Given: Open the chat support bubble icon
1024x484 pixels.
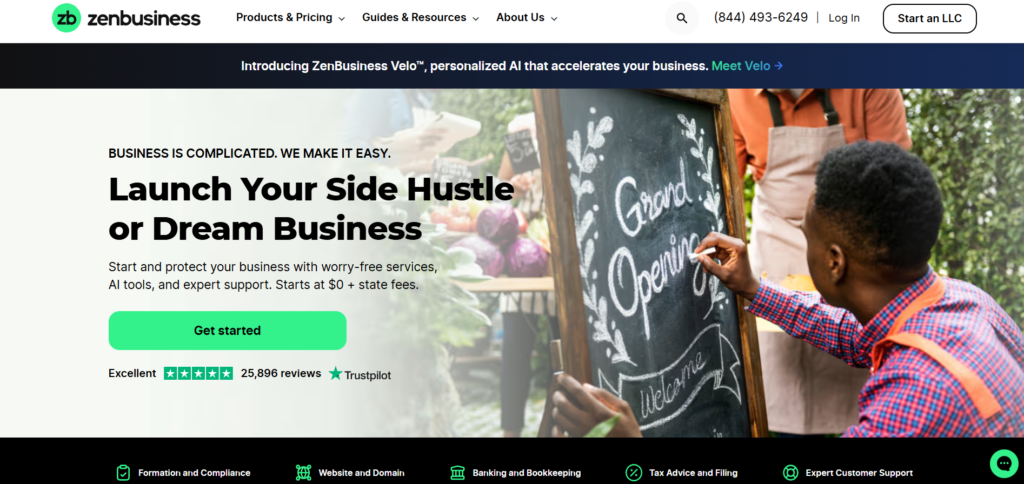Looking at the screenshot, I should pyautogui.click(x=1003, y=463).
